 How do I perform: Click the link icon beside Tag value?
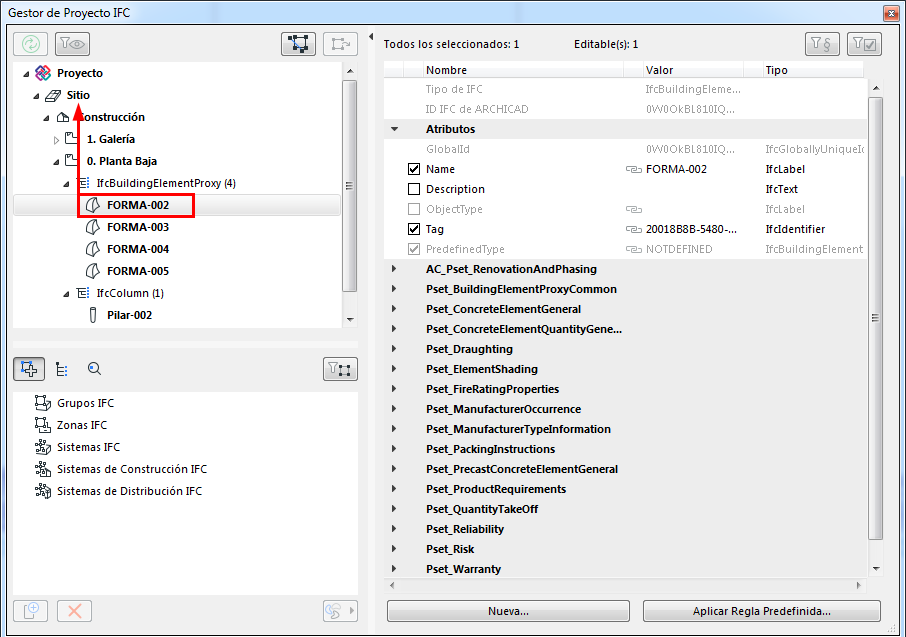633,229
